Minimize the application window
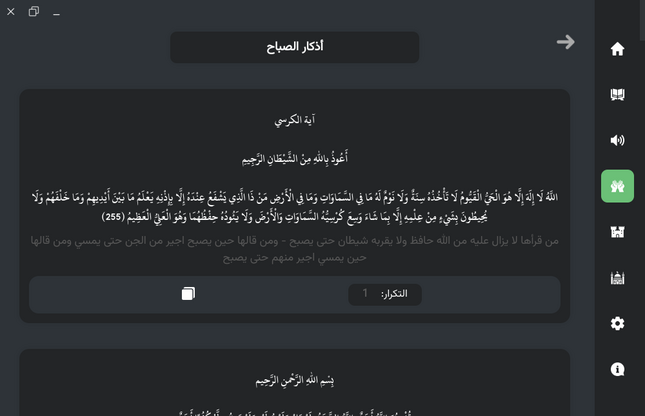This screenshot has height=416, width=645. coord(56,14)
